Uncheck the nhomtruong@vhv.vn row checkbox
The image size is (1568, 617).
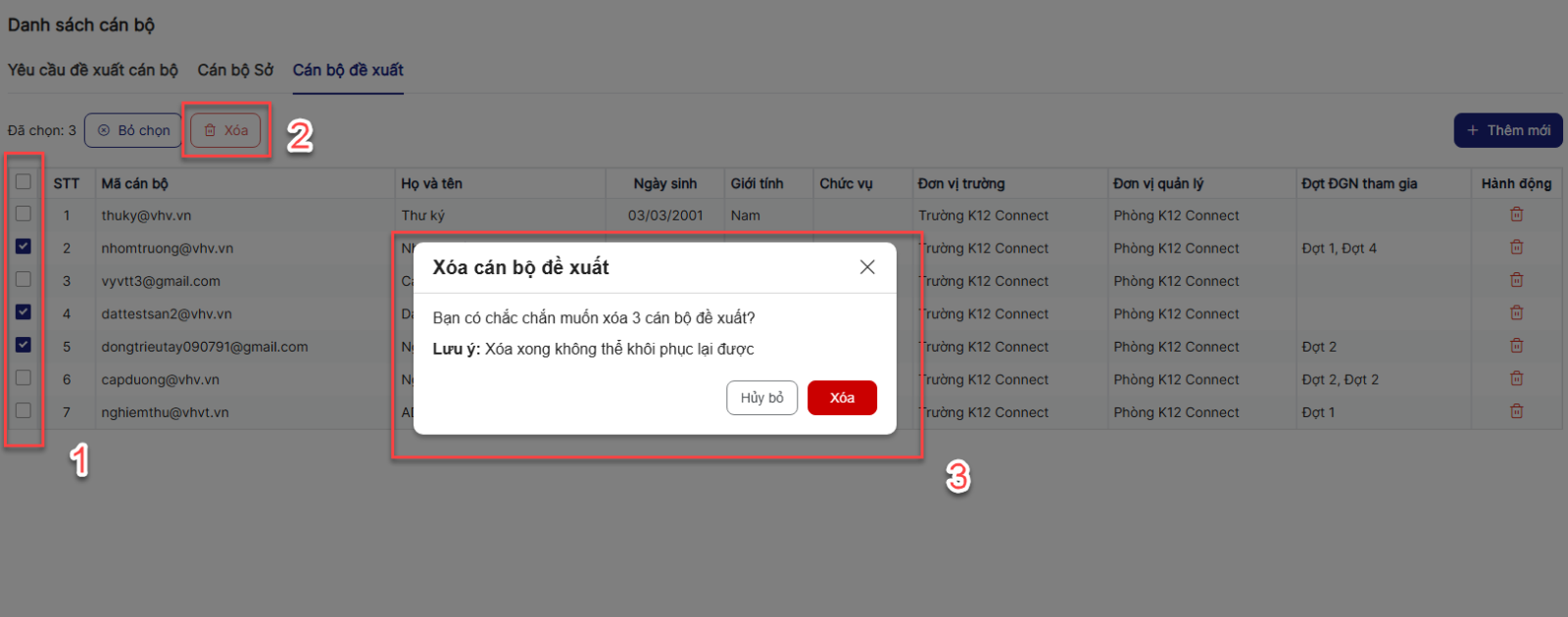(24, 247)
